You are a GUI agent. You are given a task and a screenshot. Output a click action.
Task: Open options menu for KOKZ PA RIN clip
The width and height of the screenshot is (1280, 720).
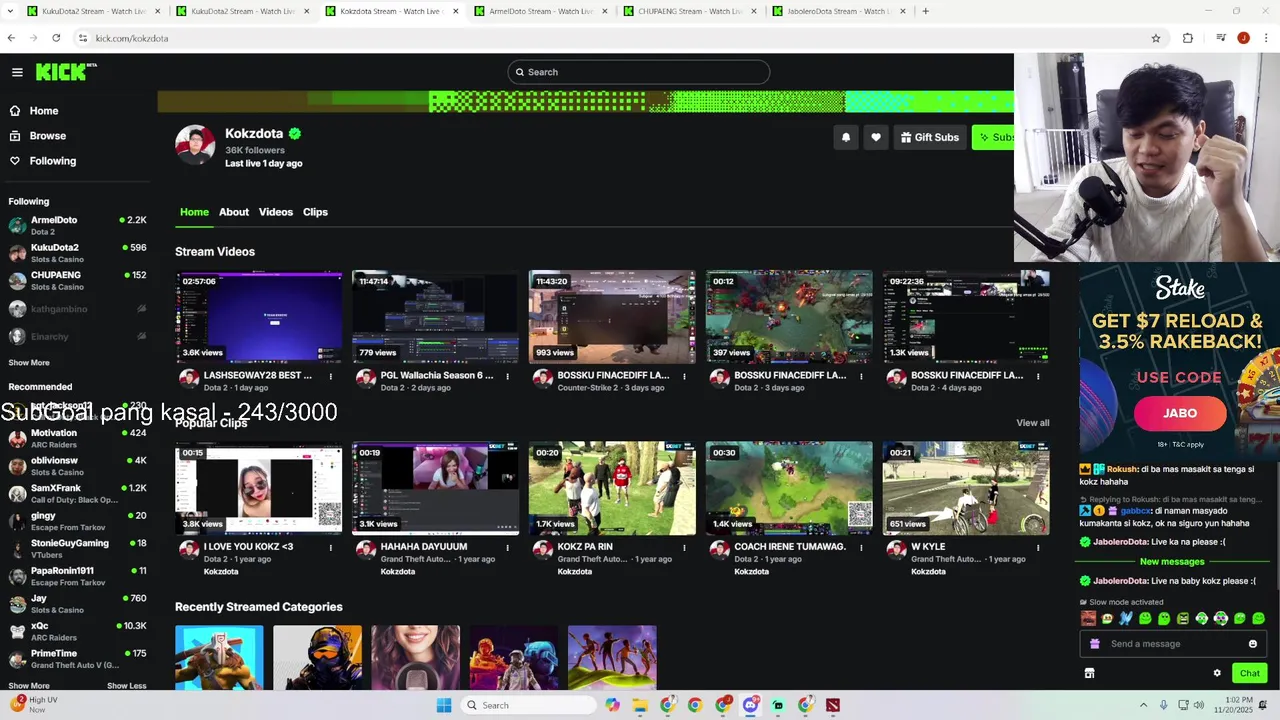point(684,547)
